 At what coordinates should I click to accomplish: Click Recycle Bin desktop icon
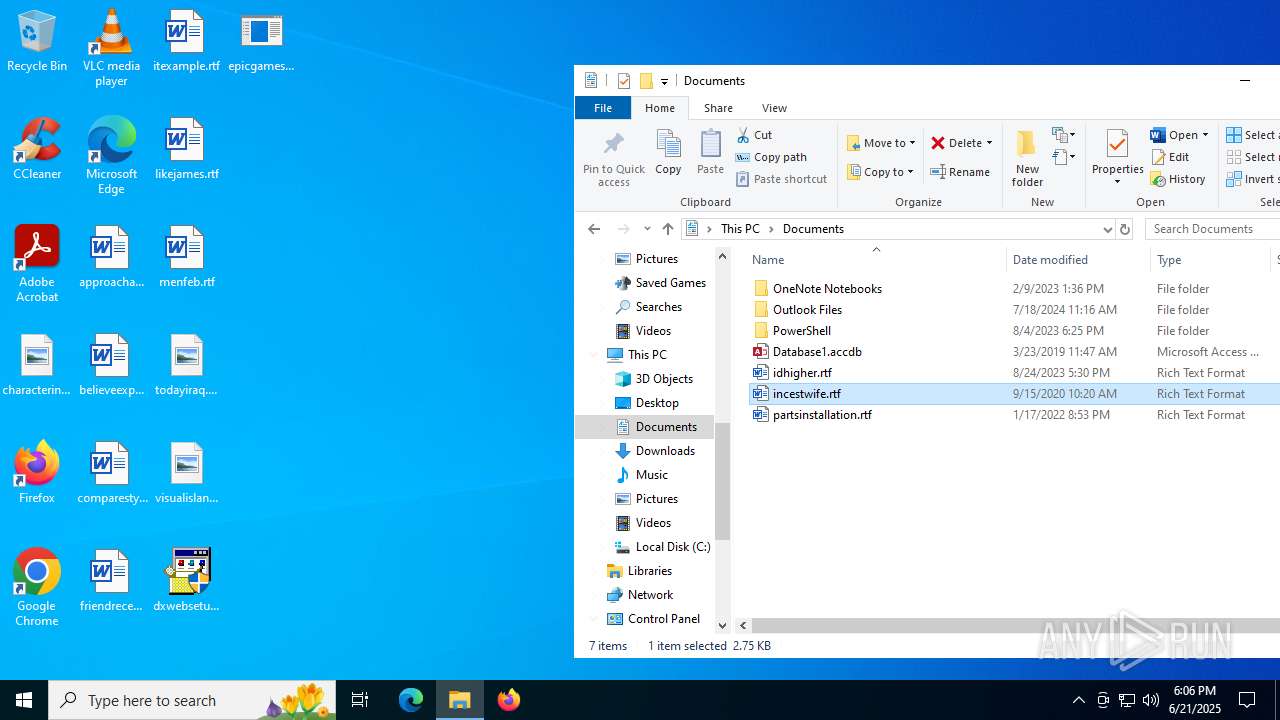(37, 41)
